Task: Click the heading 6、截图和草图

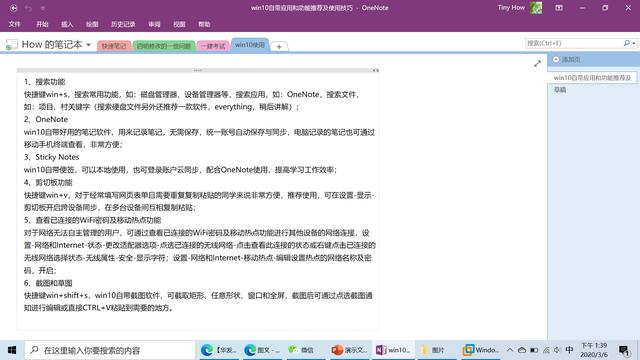Action: (x=48, y=283)
